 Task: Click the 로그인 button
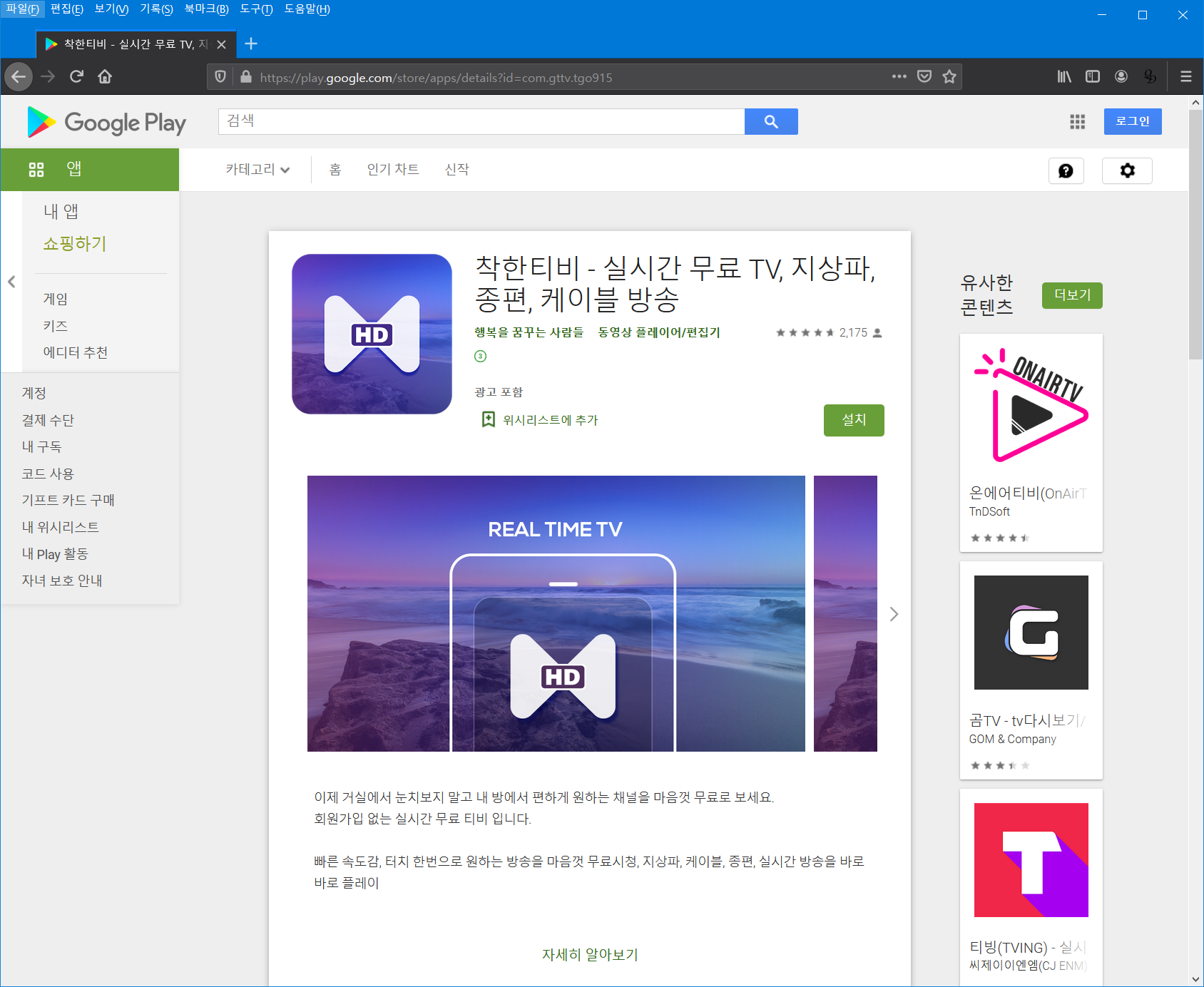pyautogui.click(x=1133, y=121)
